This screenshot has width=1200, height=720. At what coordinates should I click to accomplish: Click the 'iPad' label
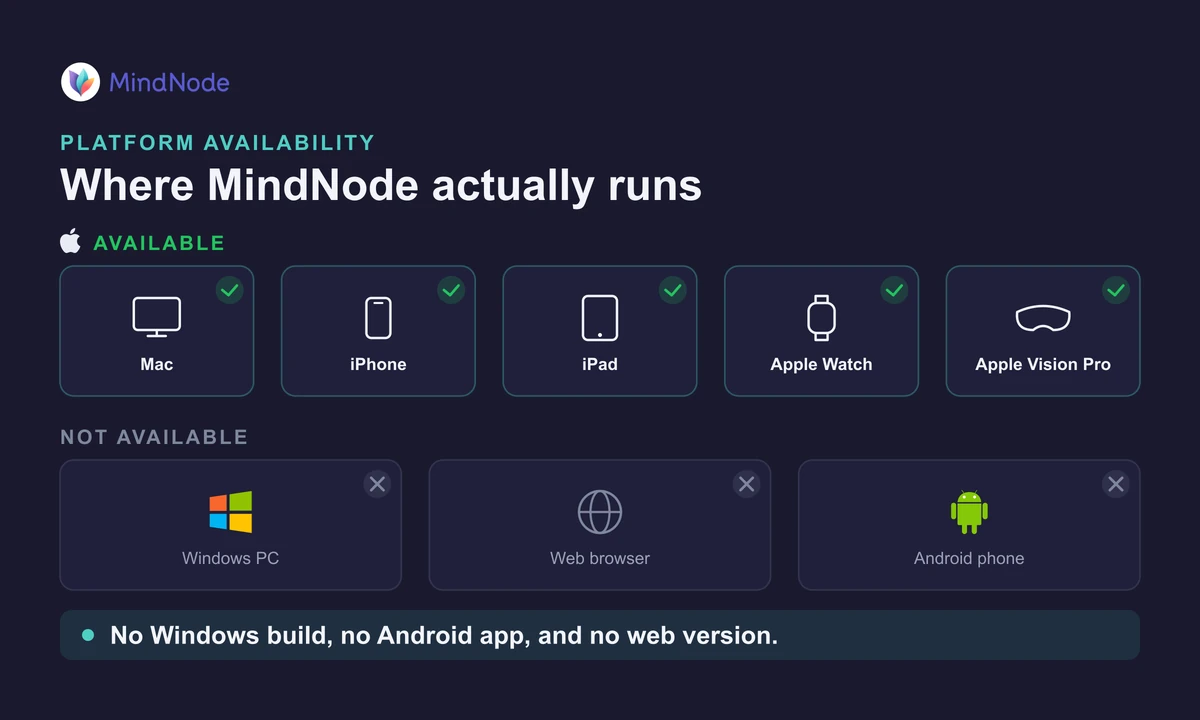tap(600, 364)
